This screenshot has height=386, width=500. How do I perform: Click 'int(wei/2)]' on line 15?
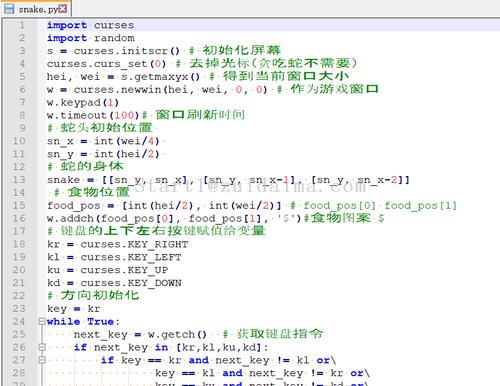(245, 205)
